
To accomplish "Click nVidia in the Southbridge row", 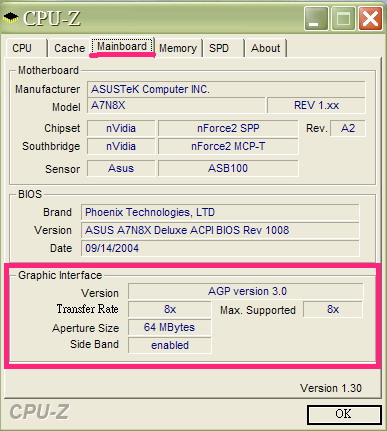I will point(121,146).
